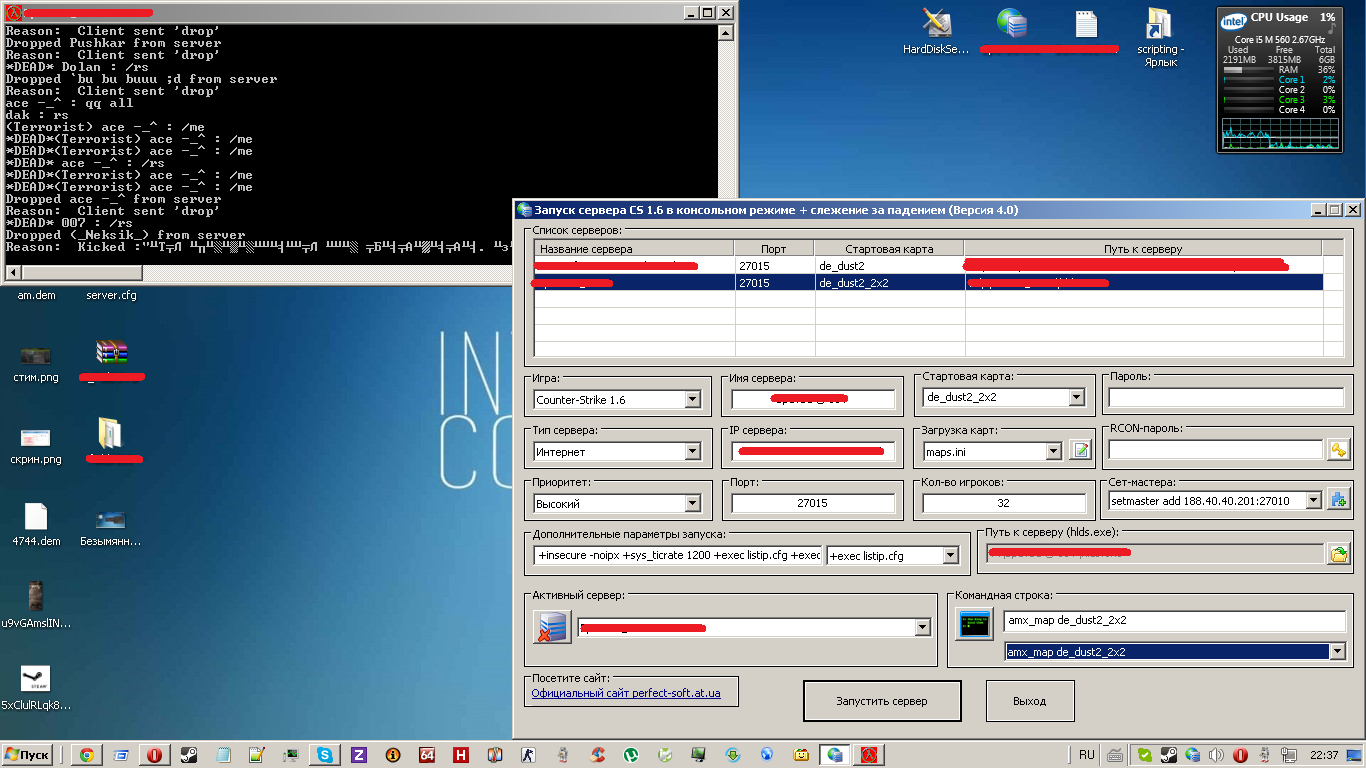Image resolution: width=1366 pixels, height=768 pixels.
Task: Click the stop active server icon
Action: click(x=552, y=628)
